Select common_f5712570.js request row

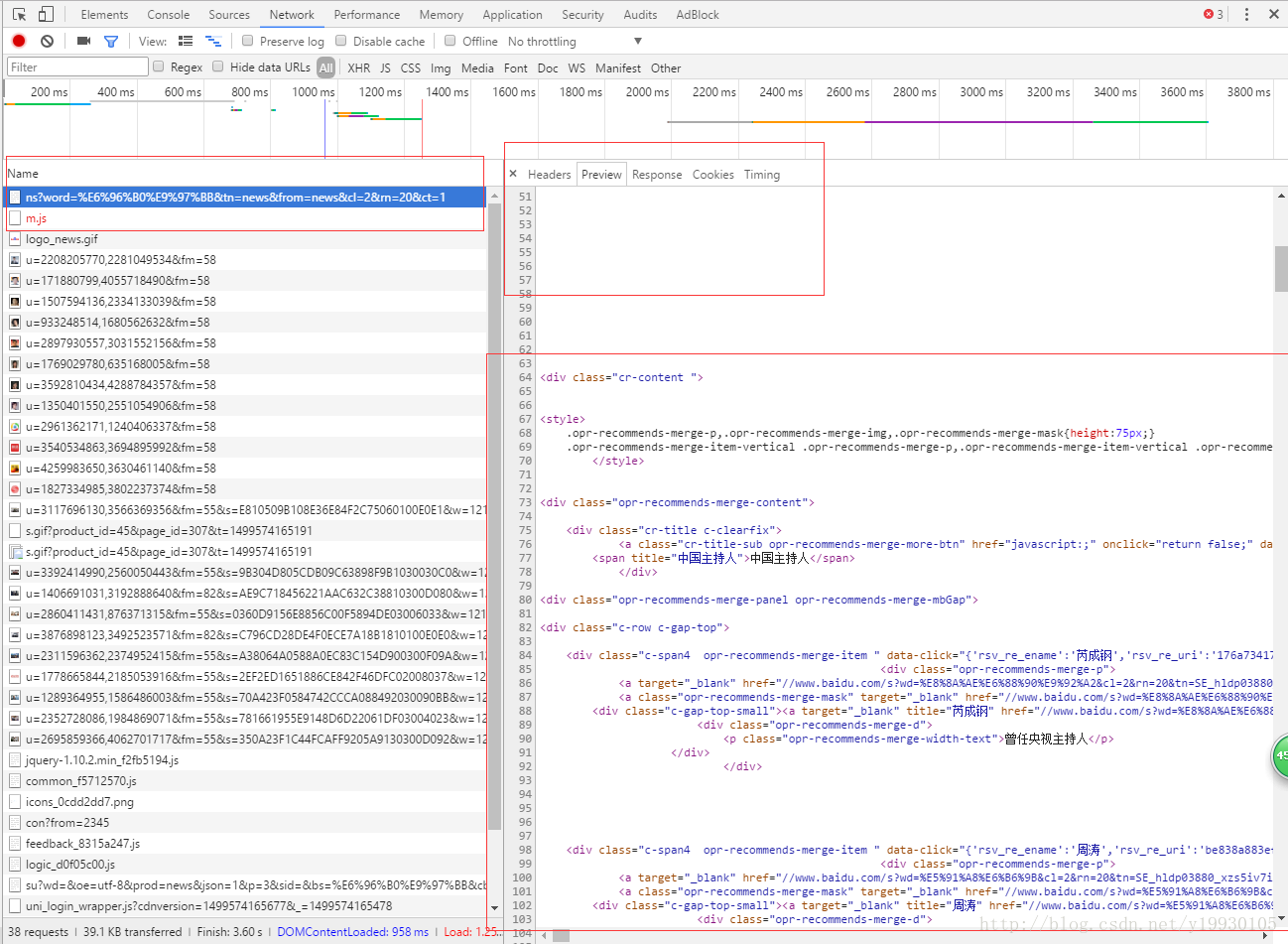coord(246,781)
